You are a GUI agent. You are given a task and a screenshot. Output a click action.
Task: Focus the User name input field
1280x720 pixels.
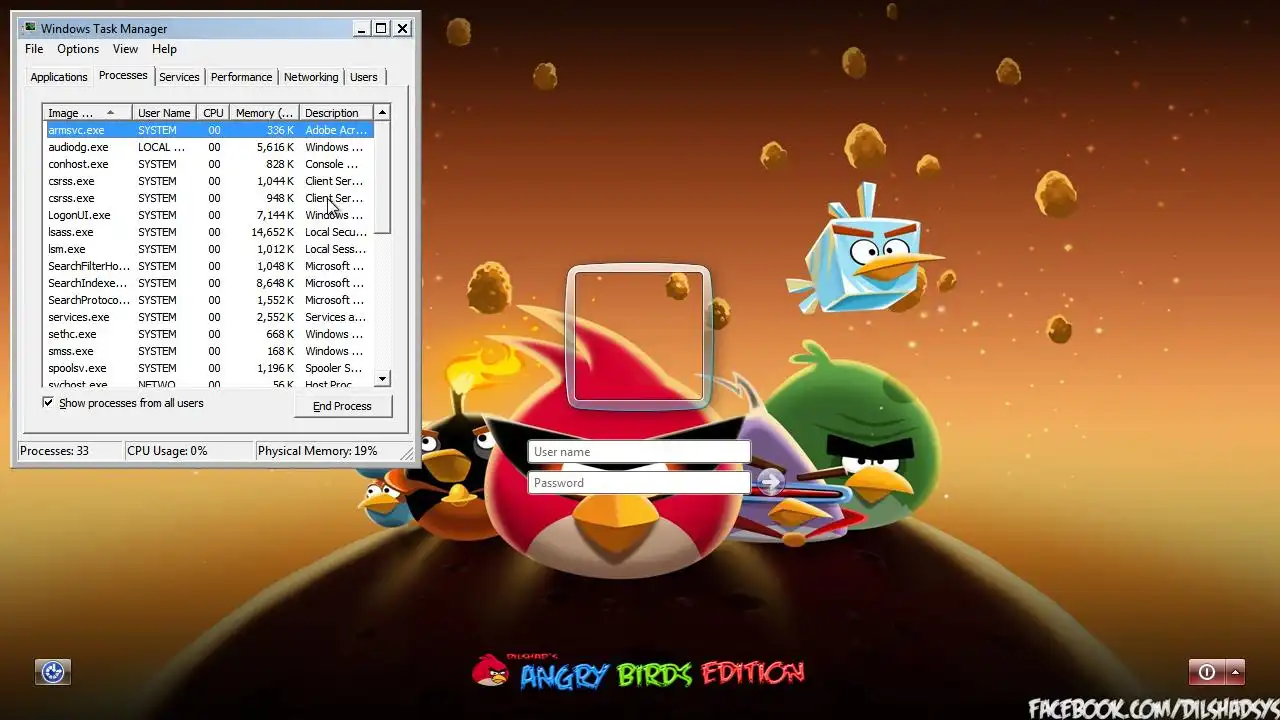(639, 452)
